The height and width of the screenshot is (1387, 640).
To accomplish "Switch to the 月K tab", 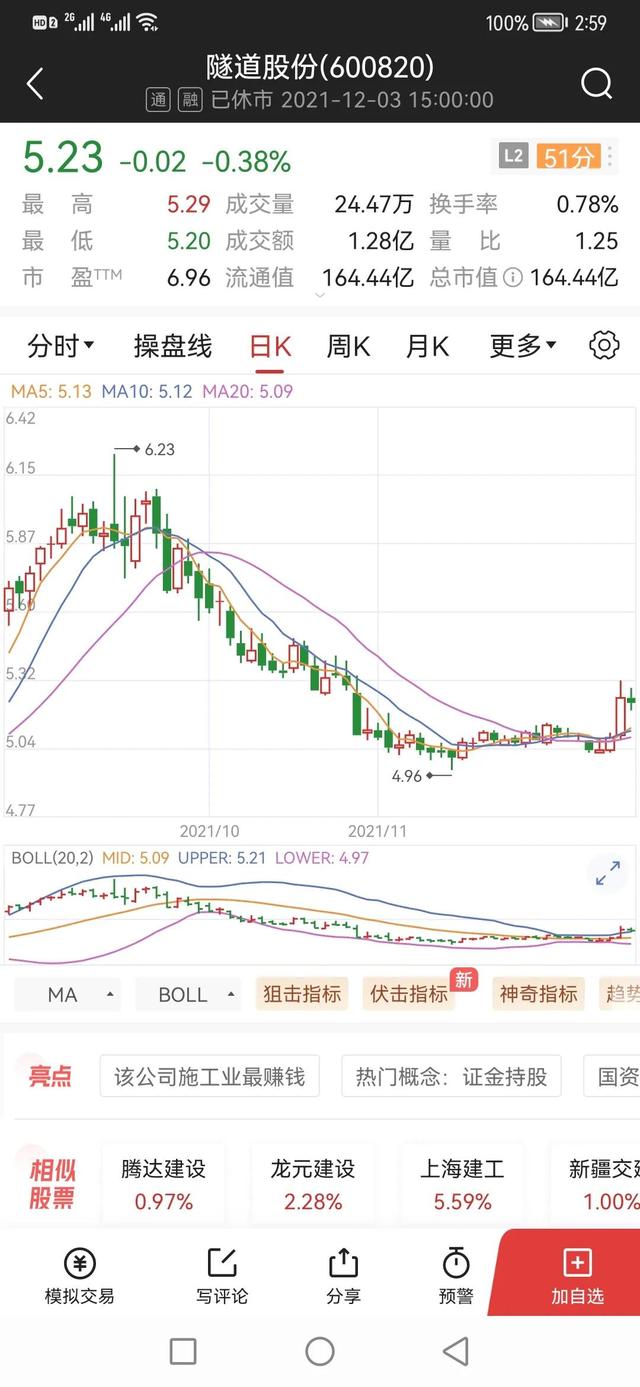I will pos(427,347).
